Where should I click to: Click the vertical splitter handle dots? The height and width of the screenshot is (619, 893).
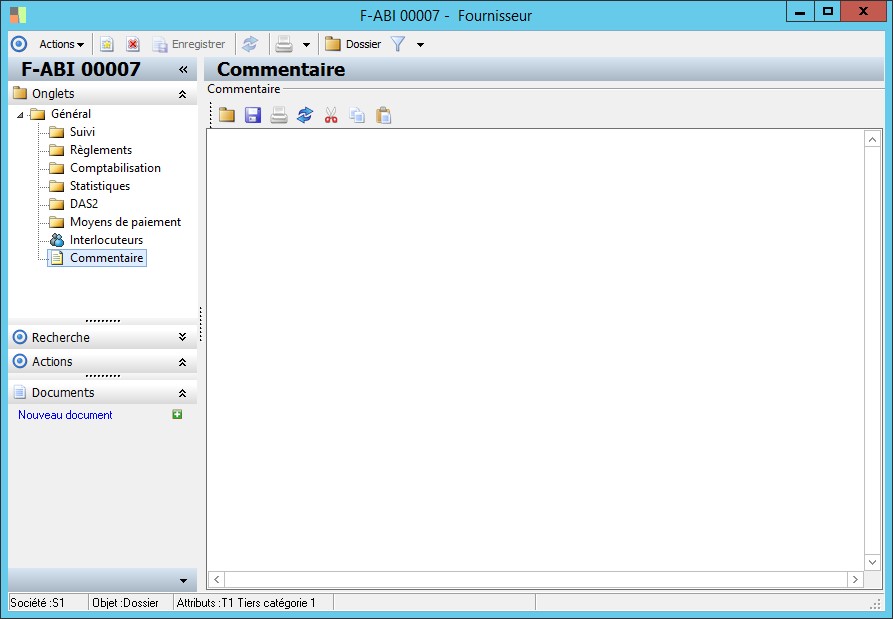[x=201, y=324]
